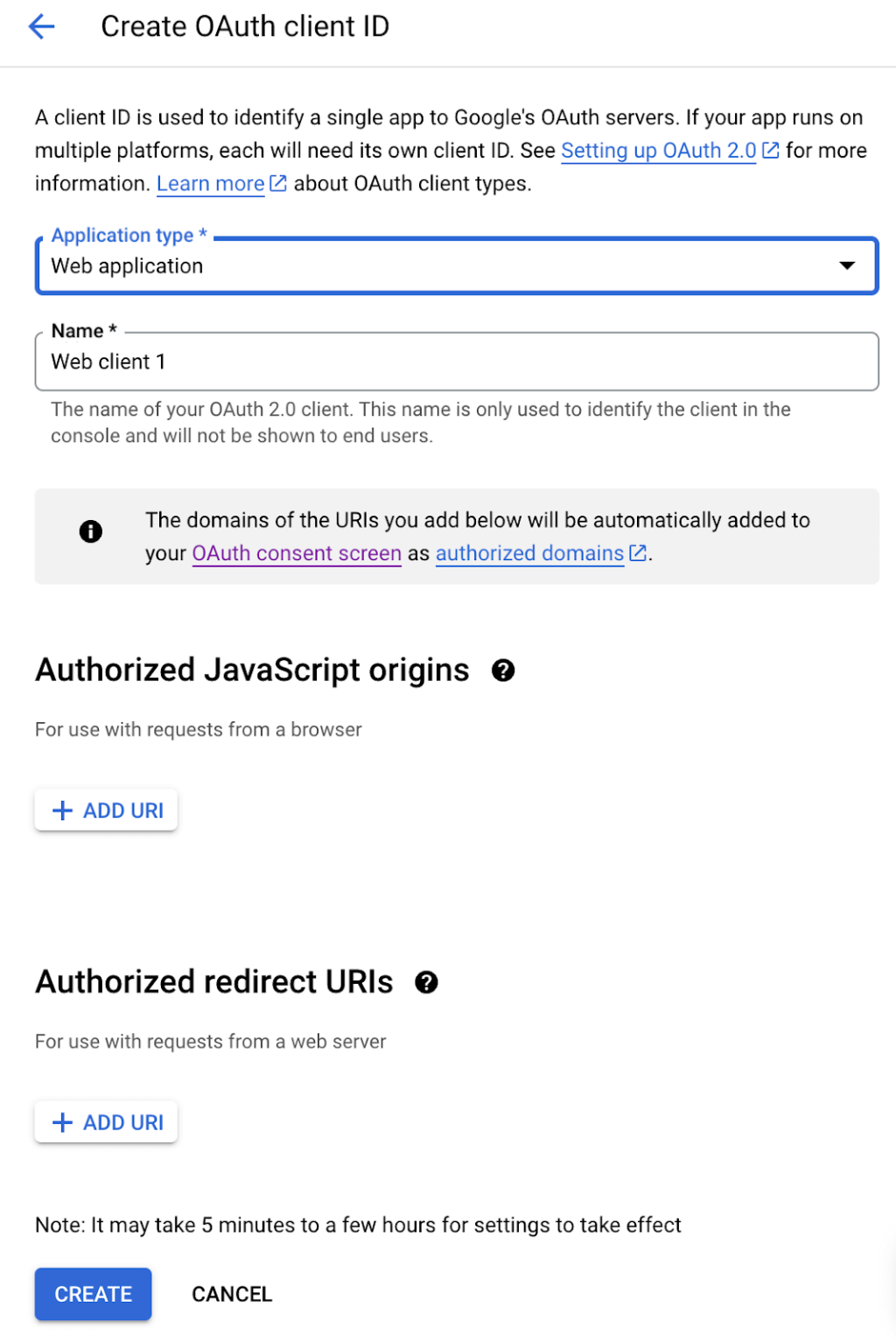Viewport: 896px width, 1342px height.
Task: Click the external link icon beside Learn more
Action: click(277, 183)
